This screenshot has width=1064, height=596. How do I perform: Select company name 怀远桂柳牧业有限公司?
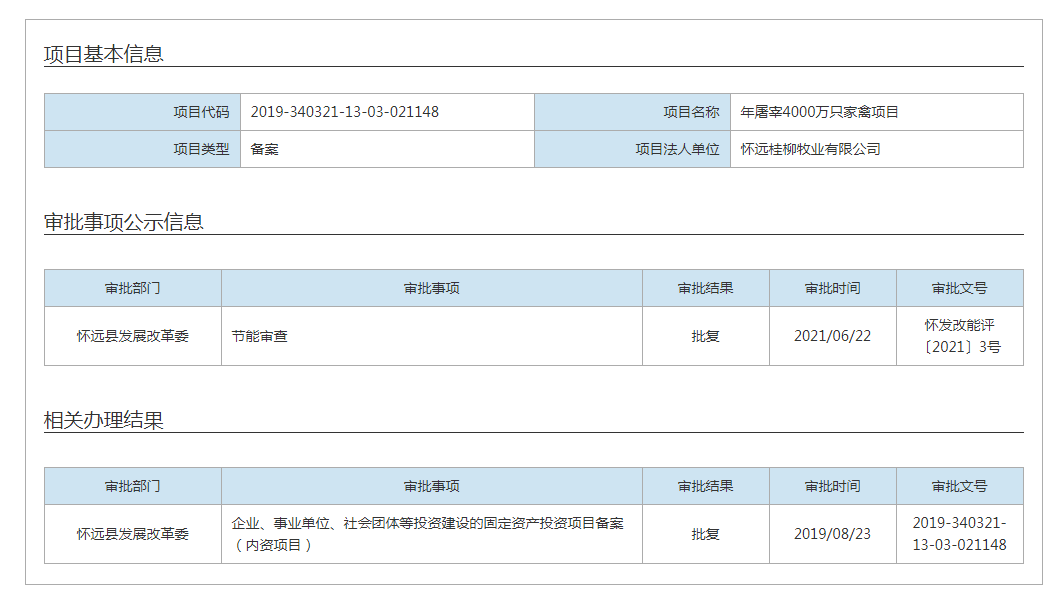(810, 149)
